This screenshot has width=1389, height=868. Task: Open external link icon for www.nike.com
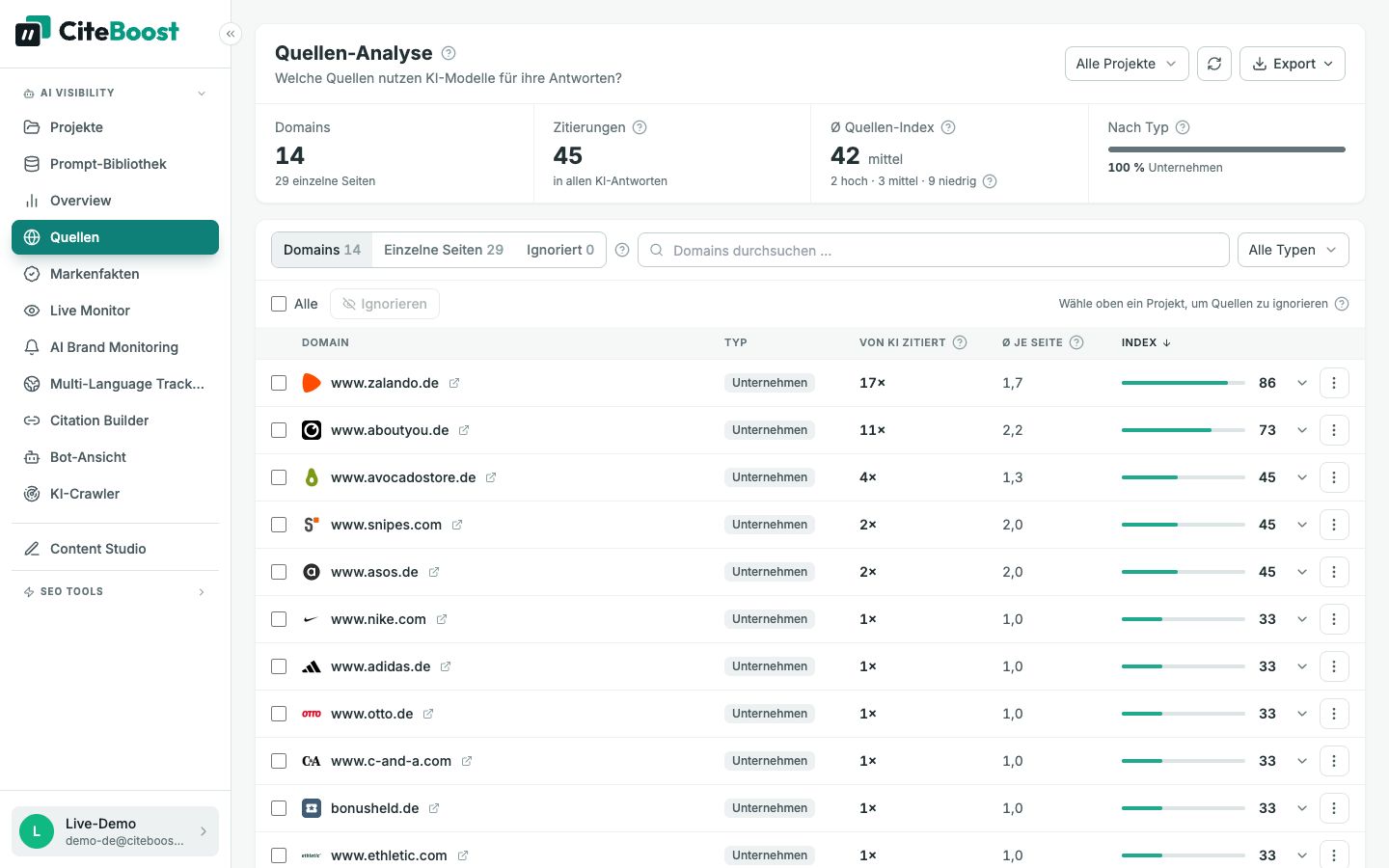coord(442,619)
